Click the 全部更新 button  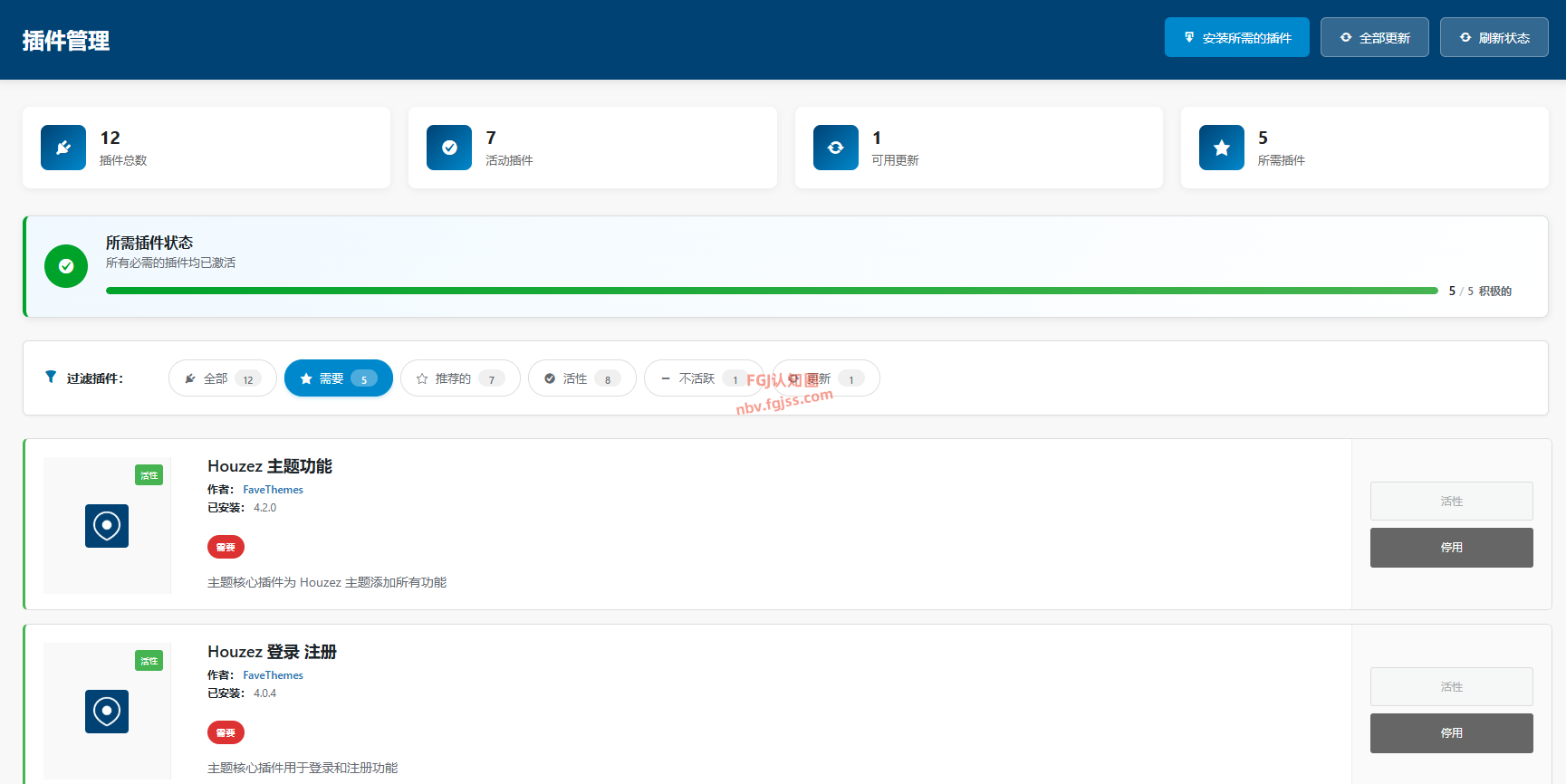pos(1374,38)
